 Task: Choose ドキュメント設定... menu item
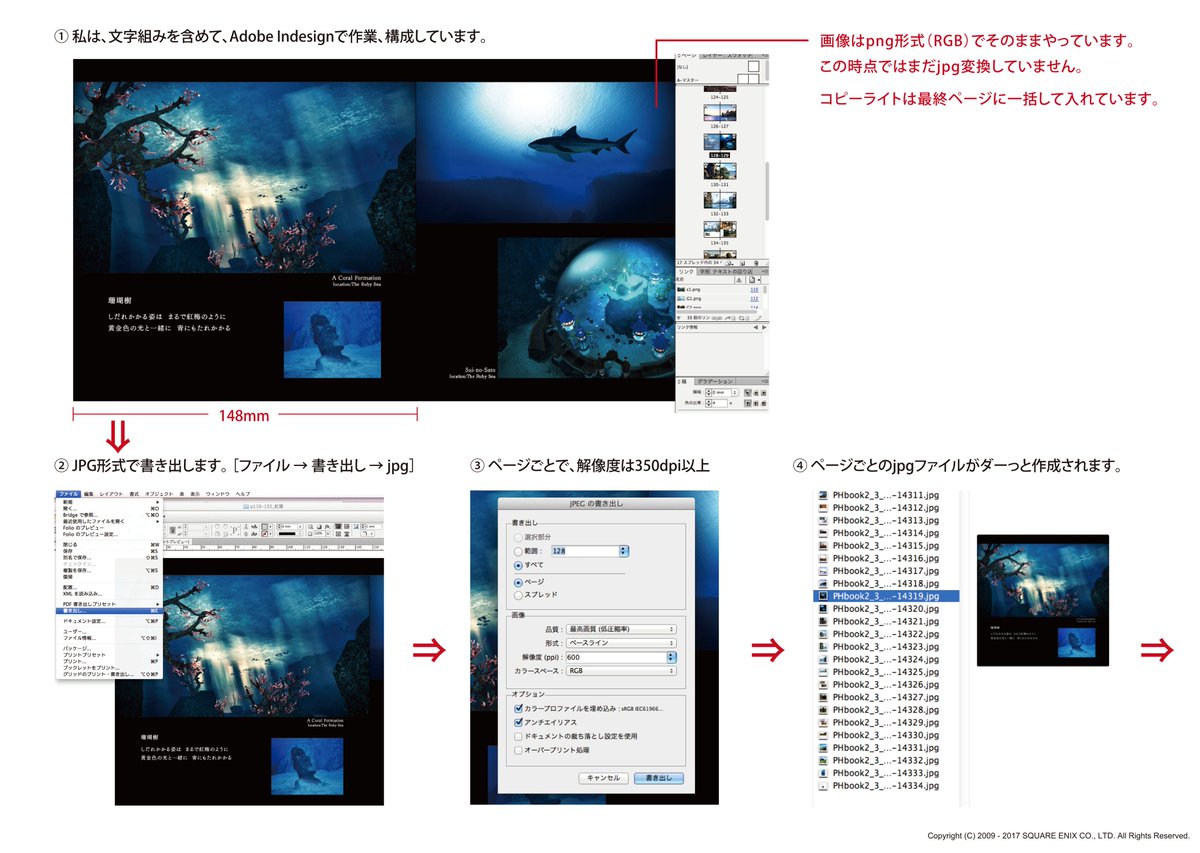click(109, 621)
